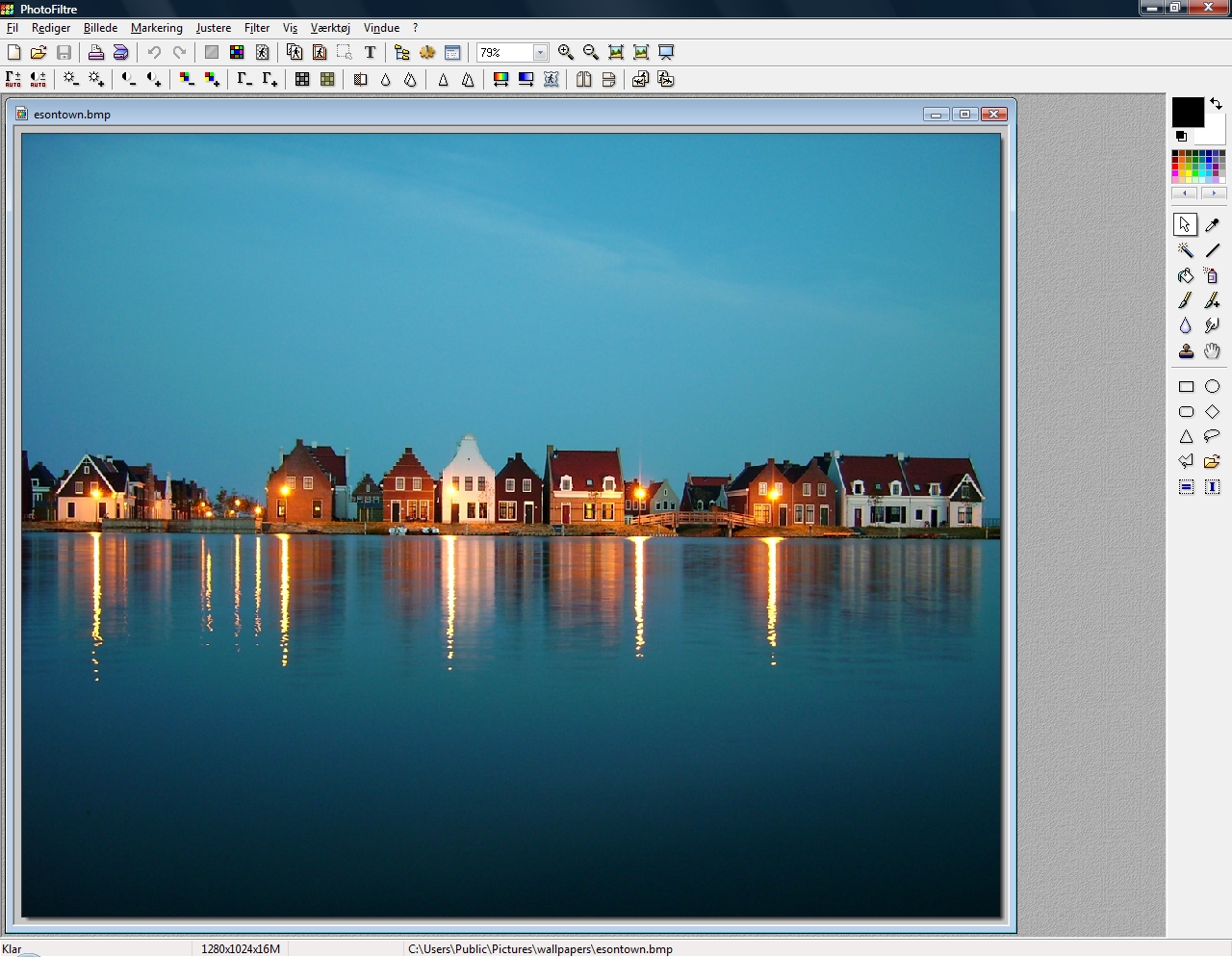Pick the Eyedropper tool
Image resolution: width=1232 pixels, height=957 pixels.
coord(1212,225)
